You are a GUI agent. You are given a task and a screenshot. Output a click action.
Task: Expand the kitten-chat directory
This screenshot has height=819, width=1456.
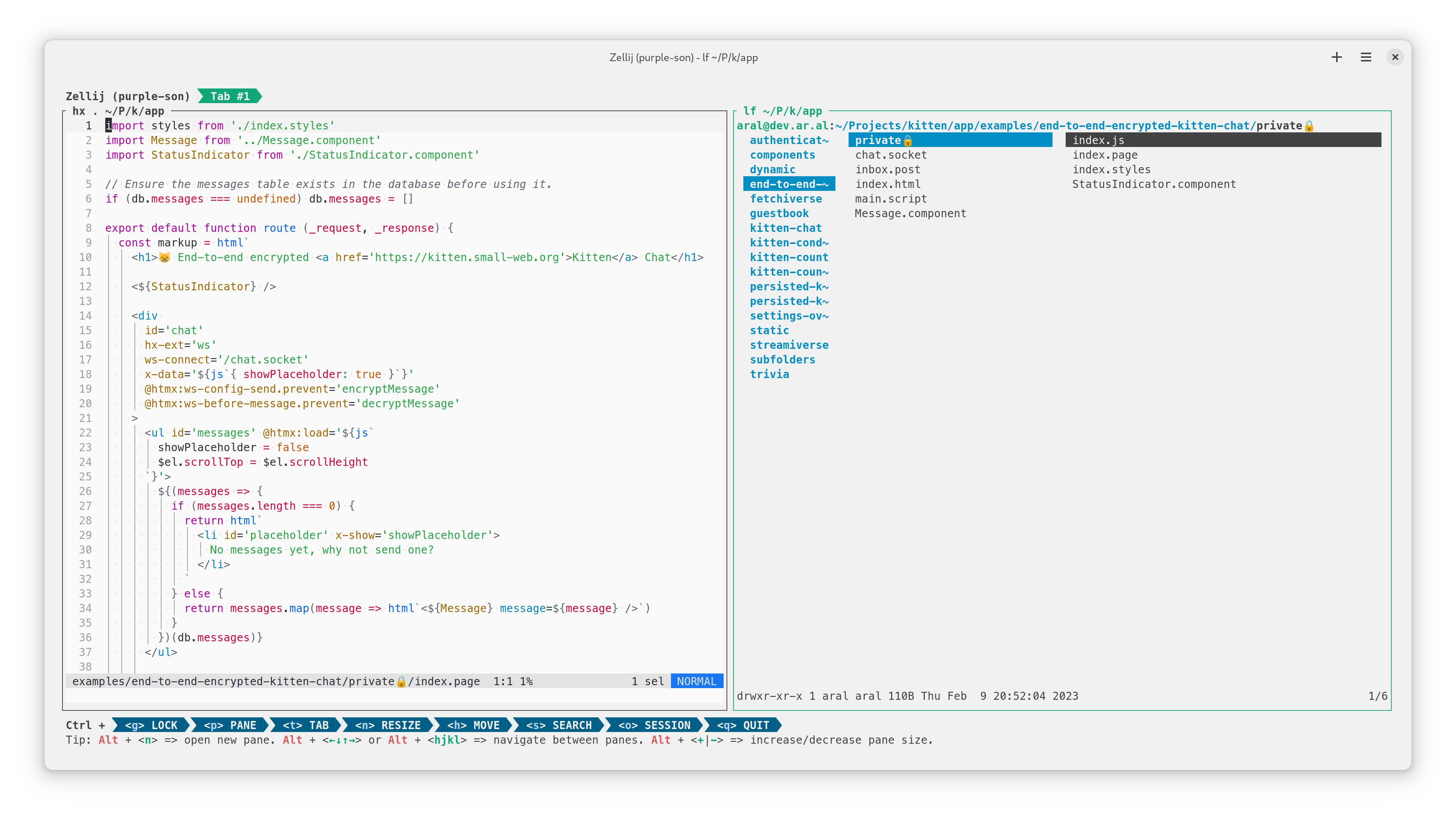(786, 228)
